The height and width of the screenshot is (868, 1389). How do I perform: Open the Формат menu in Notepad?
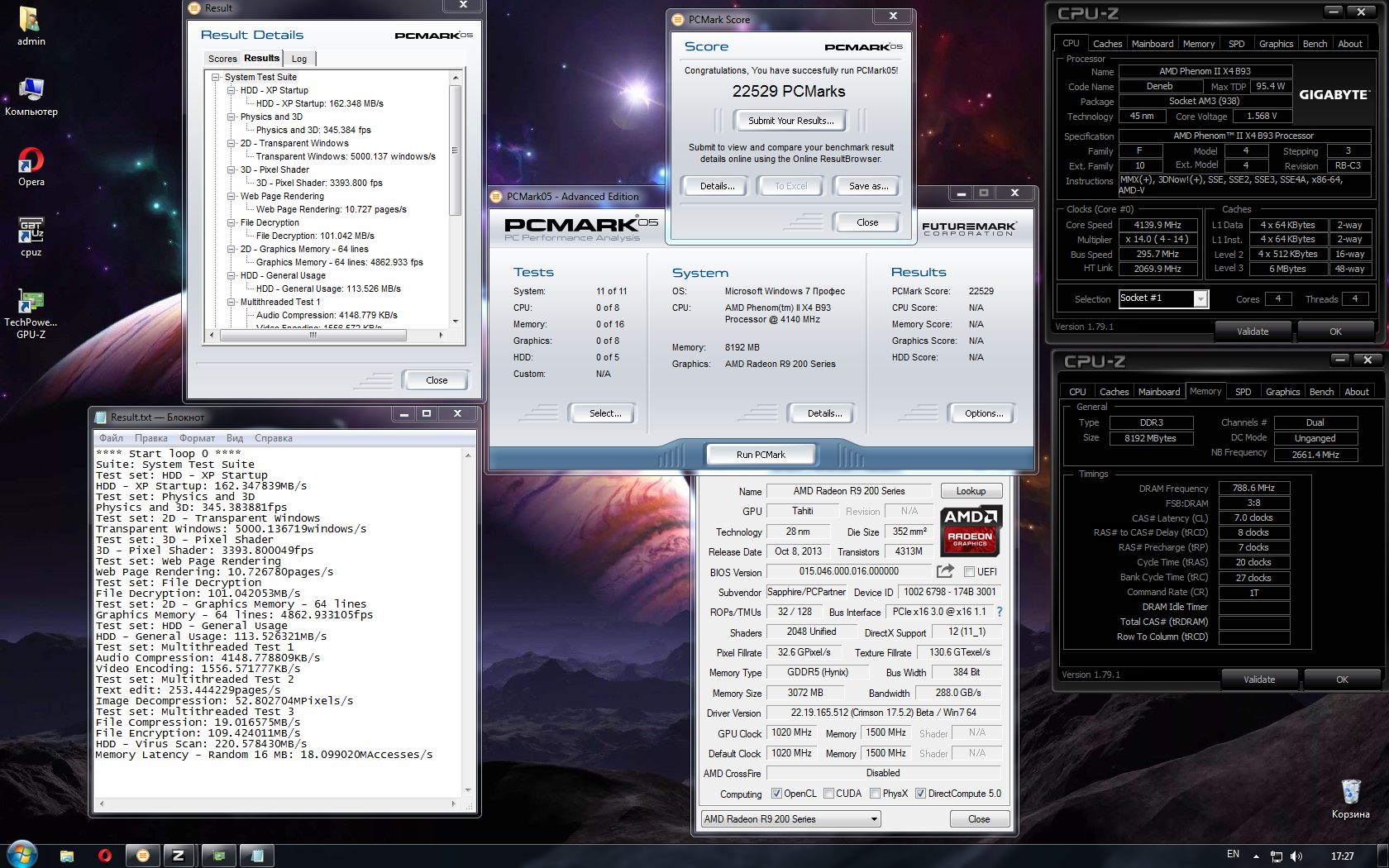[x=197, y=438]
